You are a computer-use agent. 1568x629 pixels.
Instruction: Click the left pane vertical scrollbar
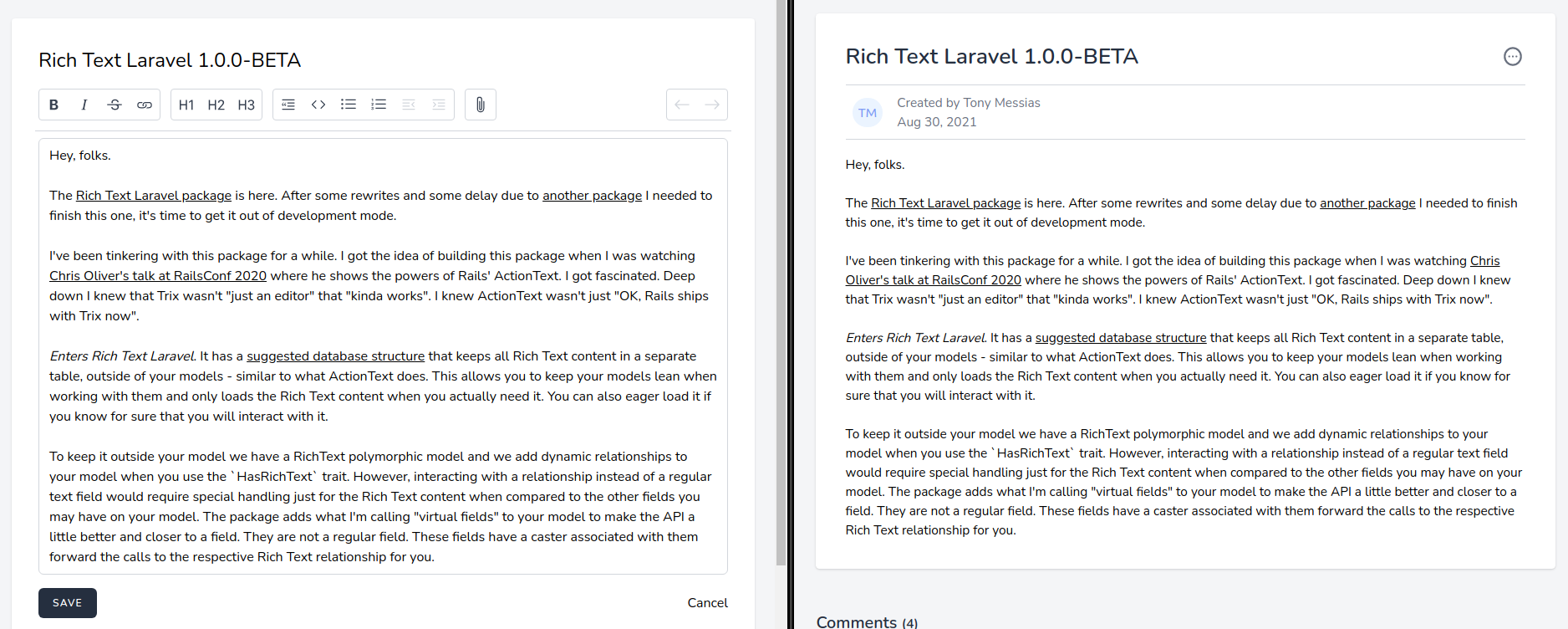pyautogui.click(x=781, y=283)
